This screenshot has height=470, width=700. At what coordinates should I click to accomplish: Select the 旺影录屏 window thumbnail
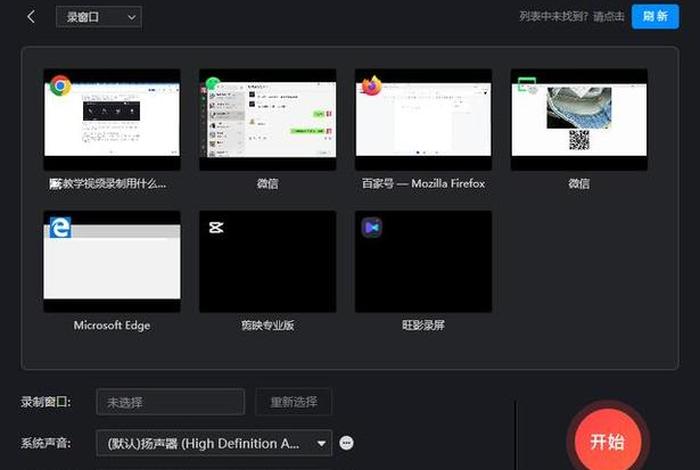point(423,261)
